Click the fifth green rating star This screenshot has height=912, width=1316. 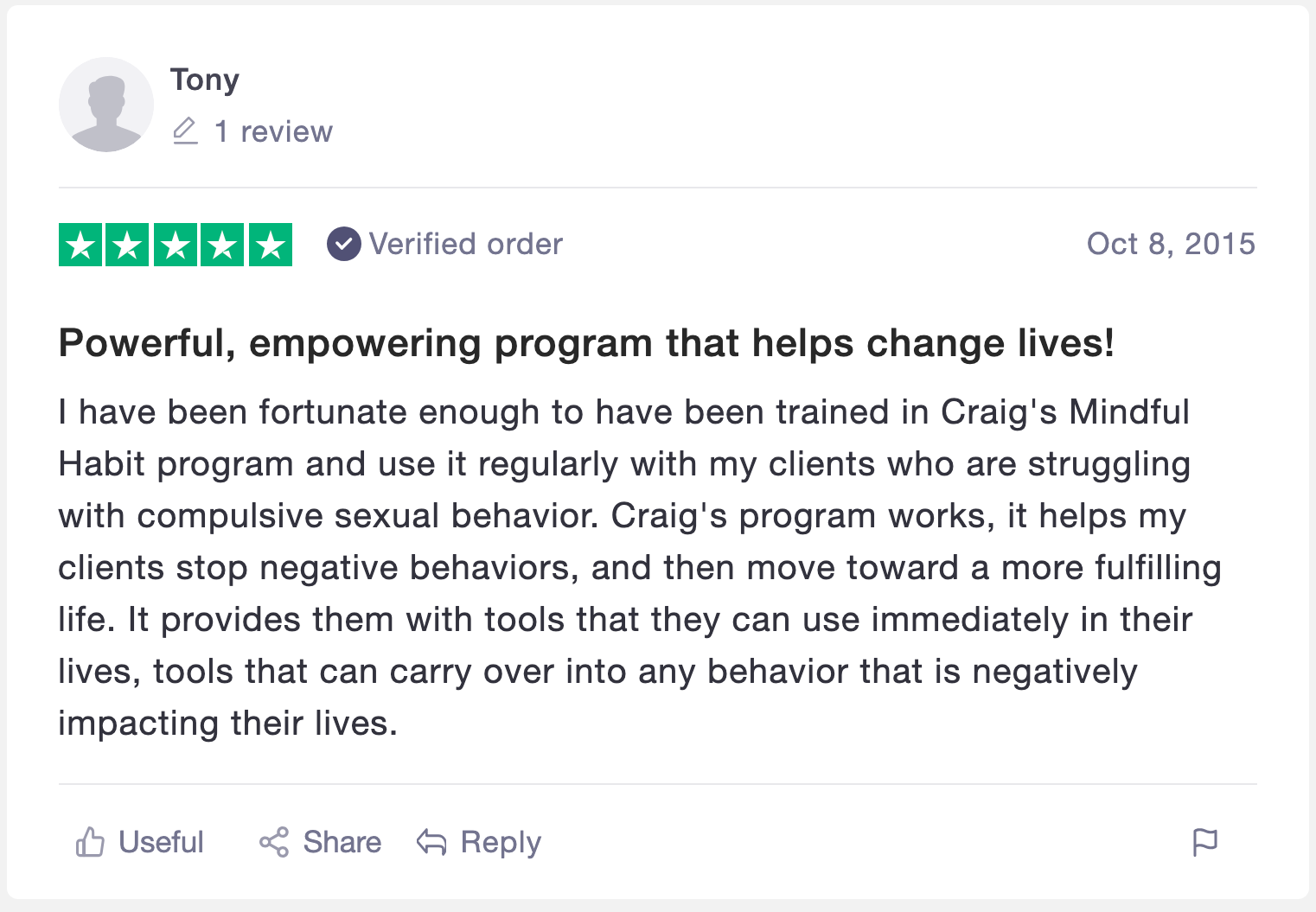click(271, 246)
